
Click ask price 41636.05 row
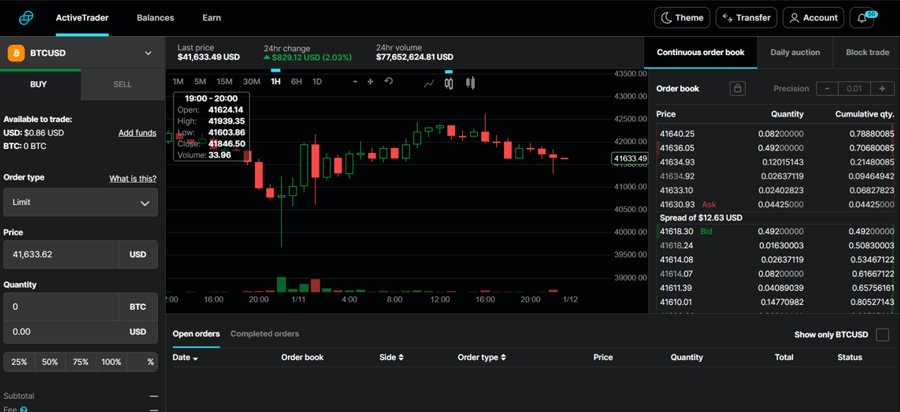tap(775, 147)
